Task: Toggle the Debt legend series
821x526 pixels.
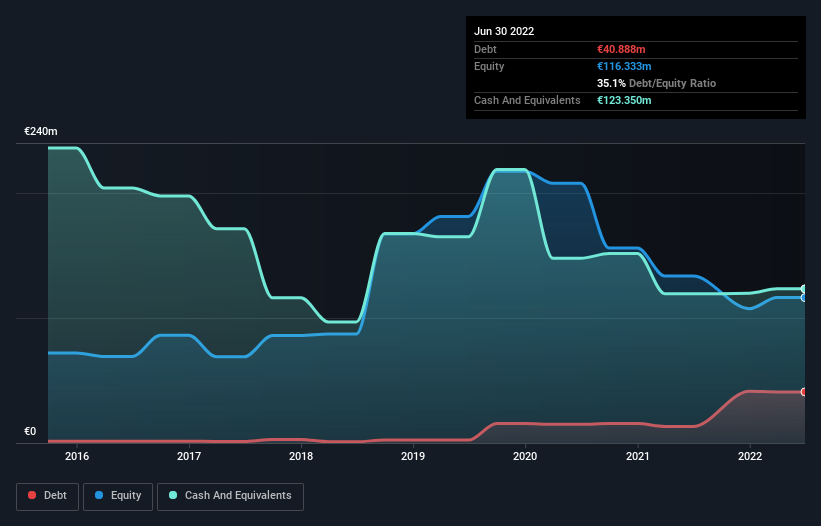Action: (47, 496)
